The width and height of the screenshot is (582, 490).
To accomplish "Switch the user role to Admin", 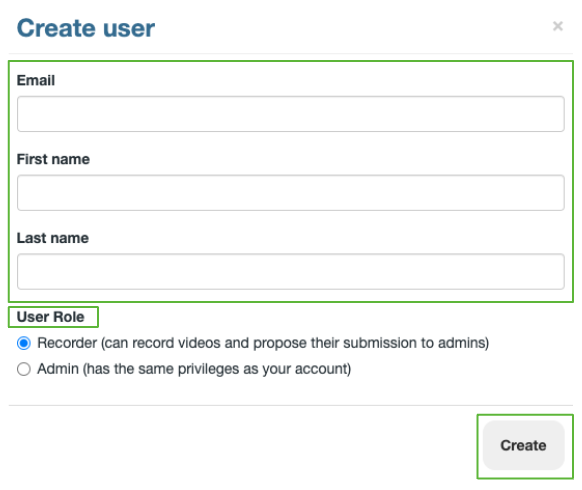I will pyautogui.click(x=24, y=369).
